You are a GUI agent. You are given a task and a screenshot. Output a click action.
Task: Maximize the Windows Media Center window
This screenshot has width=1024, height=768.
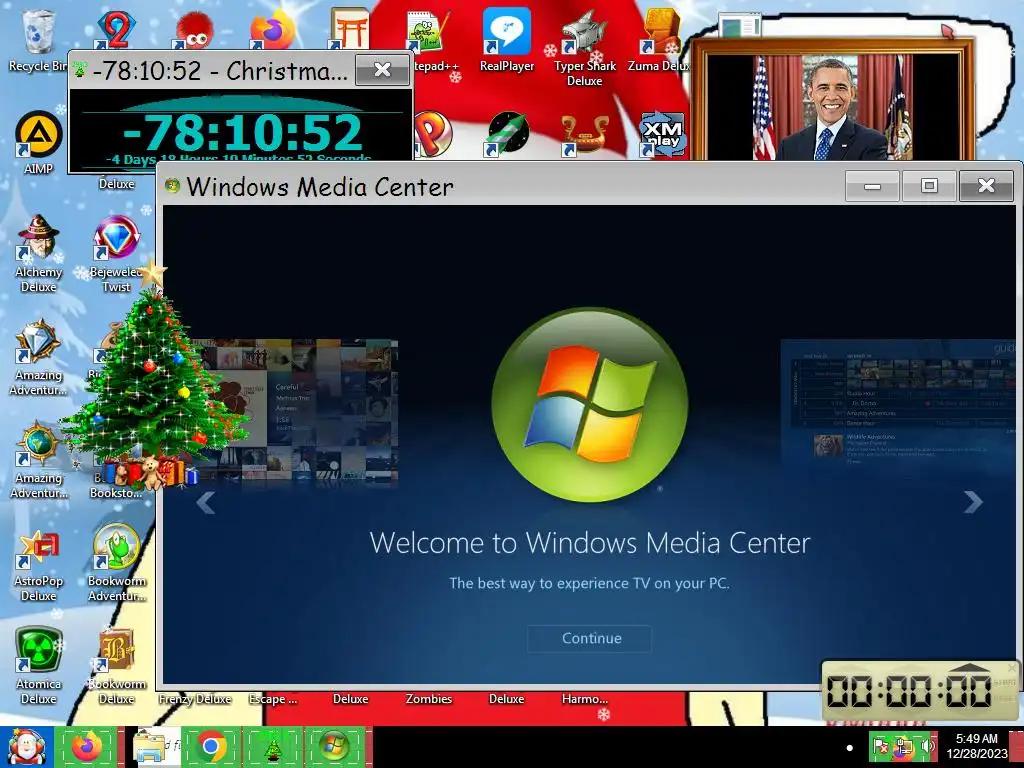point(929,186)
